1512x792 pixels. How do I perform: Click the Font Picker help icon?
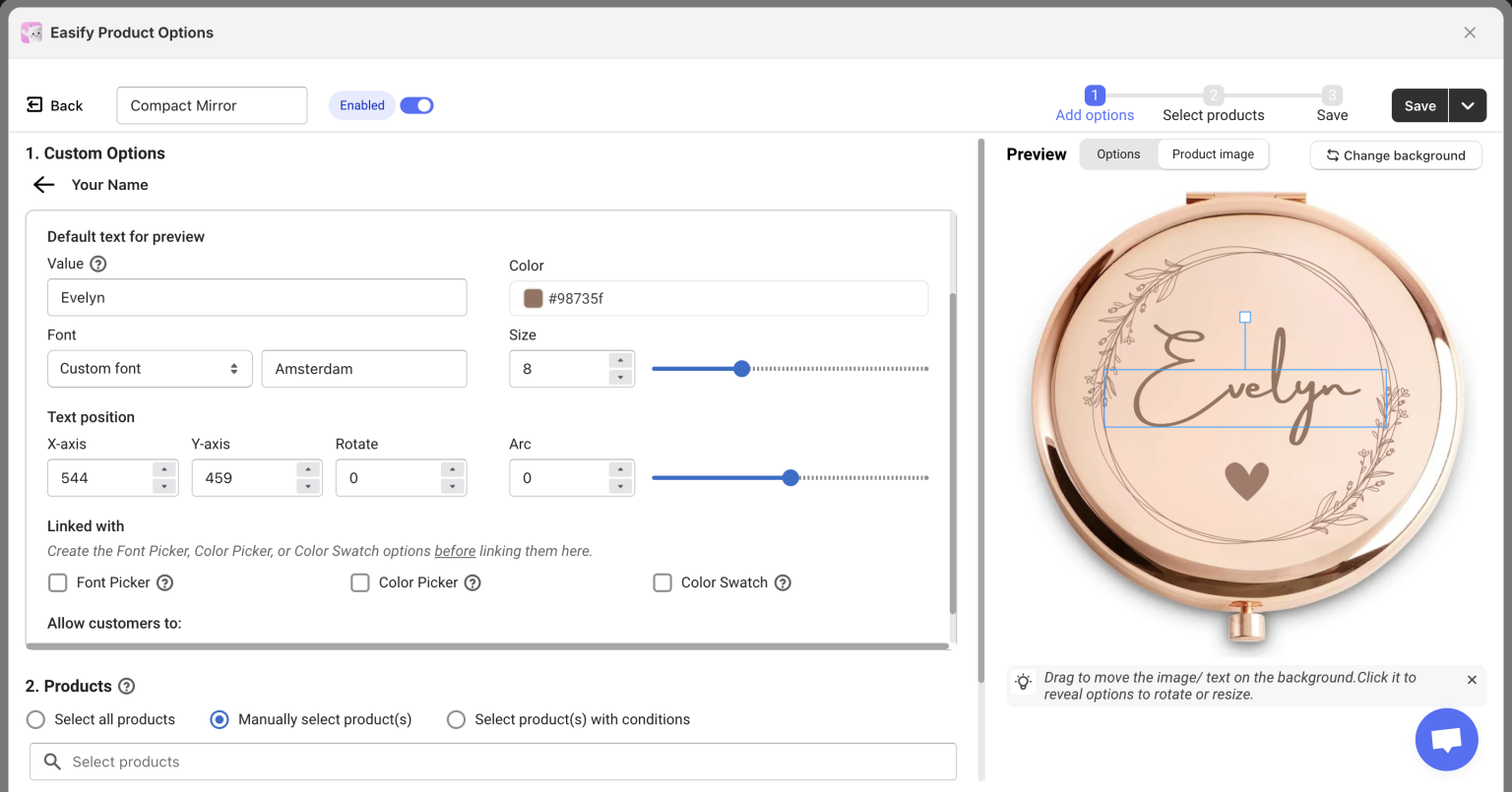[165, 582]
